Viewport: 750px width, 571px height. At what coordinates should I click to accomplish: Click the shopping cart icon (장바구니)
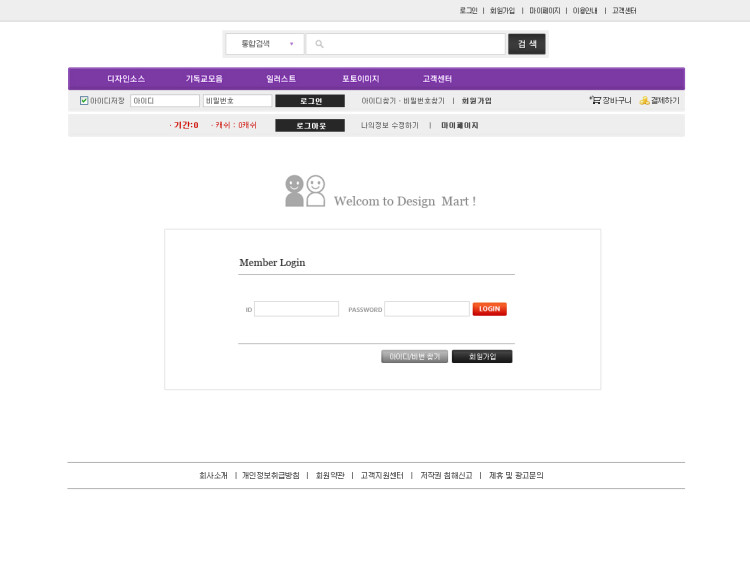tap(595, 100)
